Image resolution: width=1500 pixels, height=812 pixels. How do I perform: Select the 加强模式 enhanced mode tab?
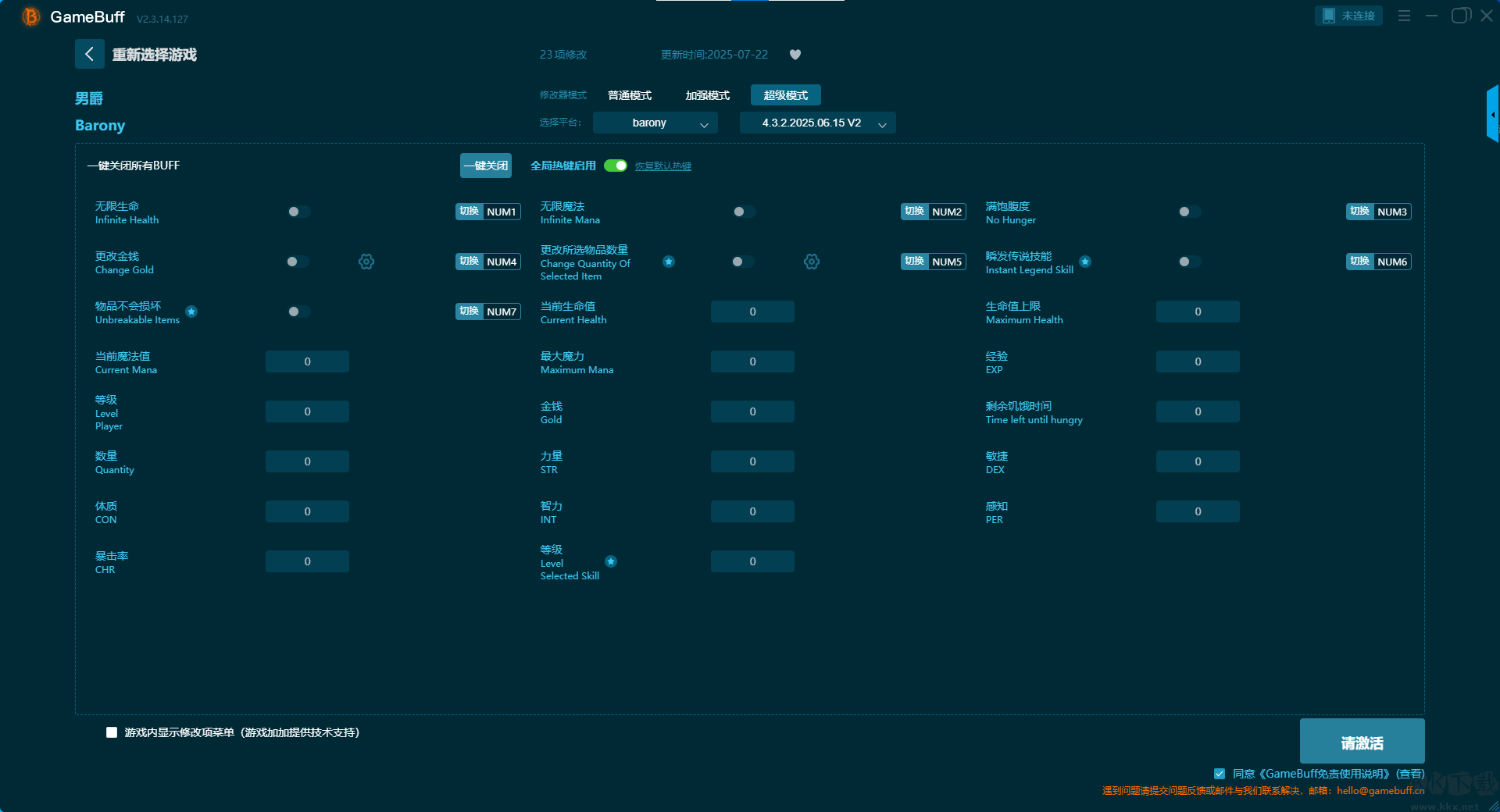[707, 95]
